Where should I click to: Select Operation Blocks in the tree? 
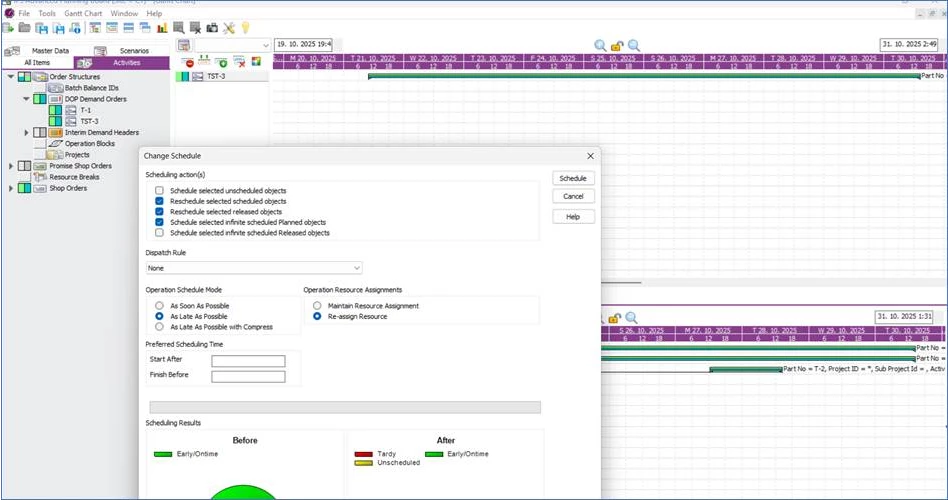[x=89, y=143]
